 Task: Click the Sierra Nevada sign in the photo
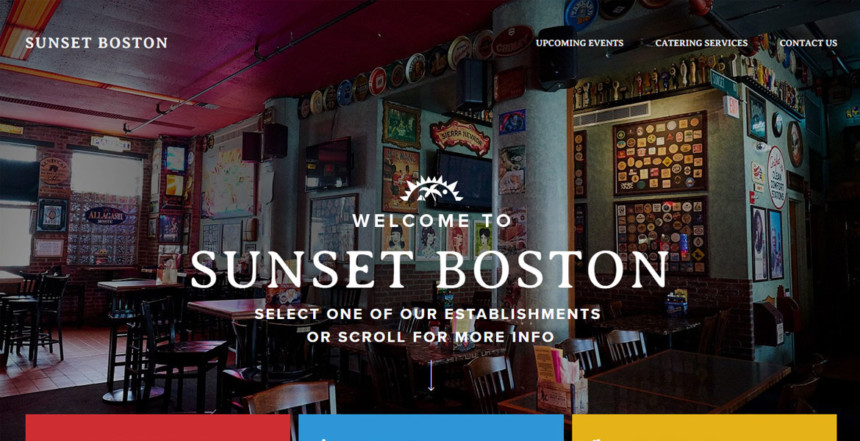[x=459, y=135]
